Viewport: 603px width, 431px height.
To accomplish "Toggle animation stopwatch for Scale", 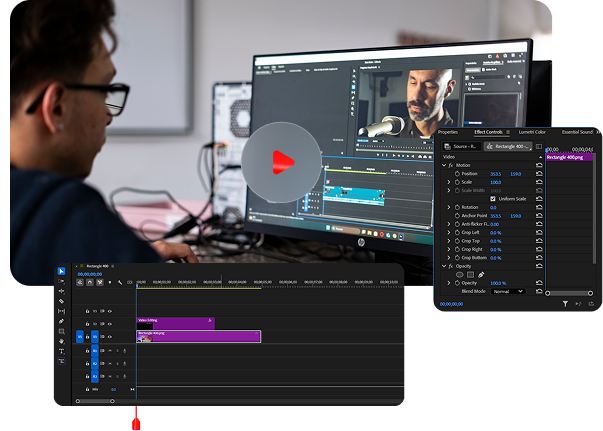I will (457, 182).
